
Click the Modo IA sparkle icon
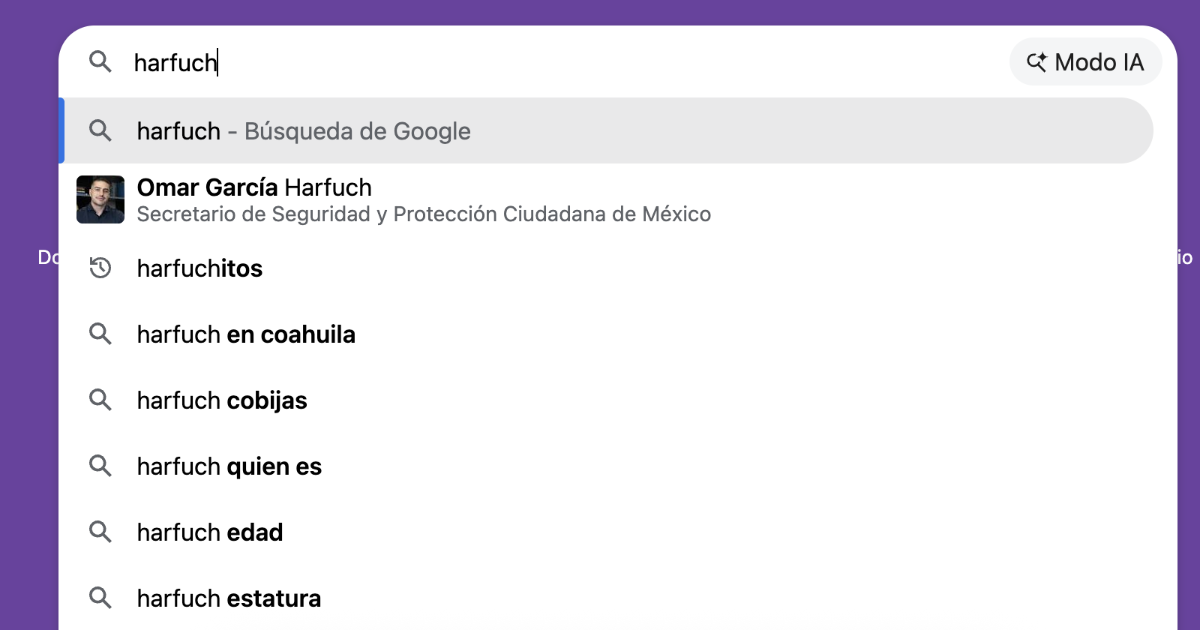click(x=1038, y=61)
